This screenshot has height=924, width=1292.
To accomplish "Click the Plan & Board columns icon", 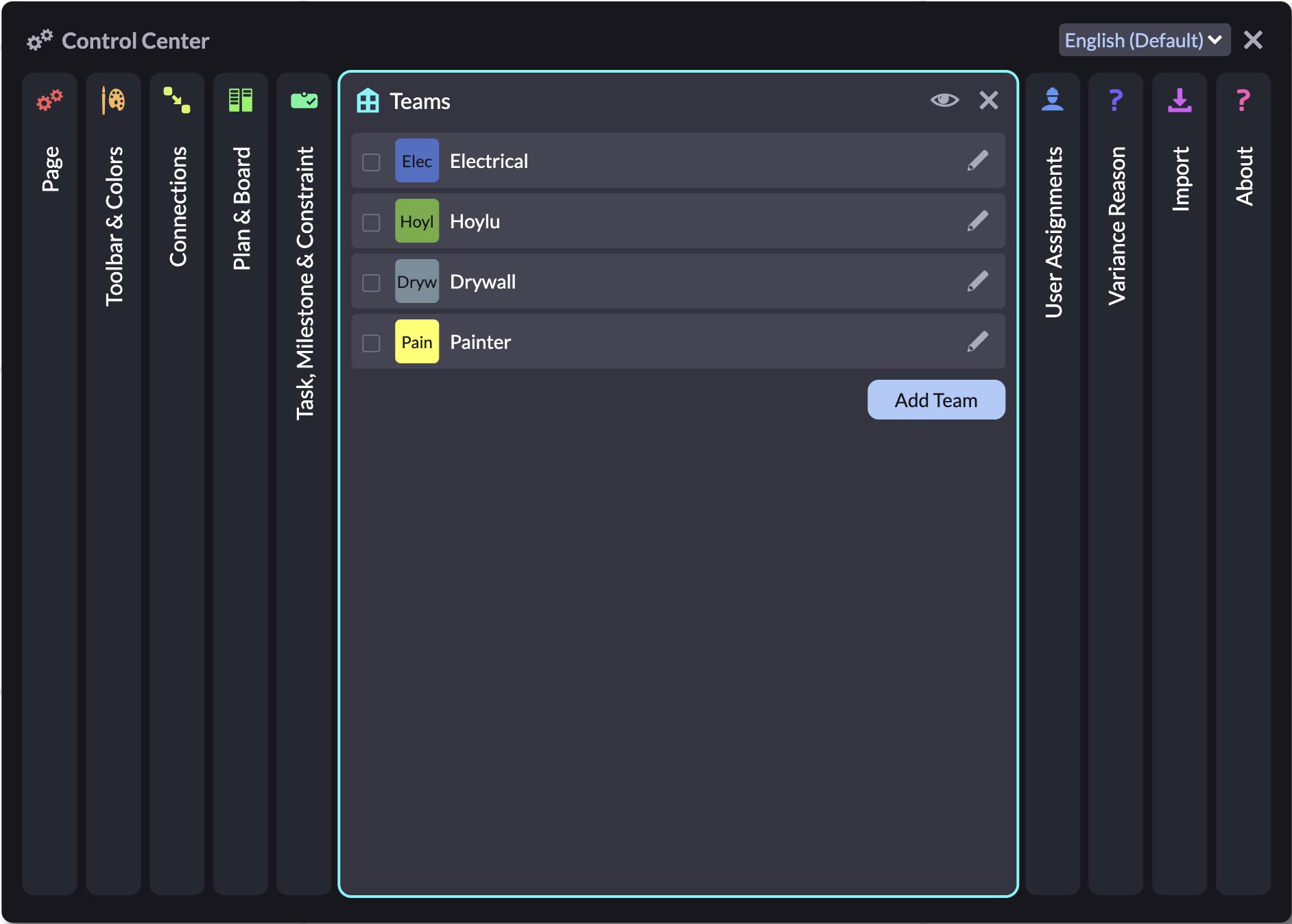I will coord(241,100).
